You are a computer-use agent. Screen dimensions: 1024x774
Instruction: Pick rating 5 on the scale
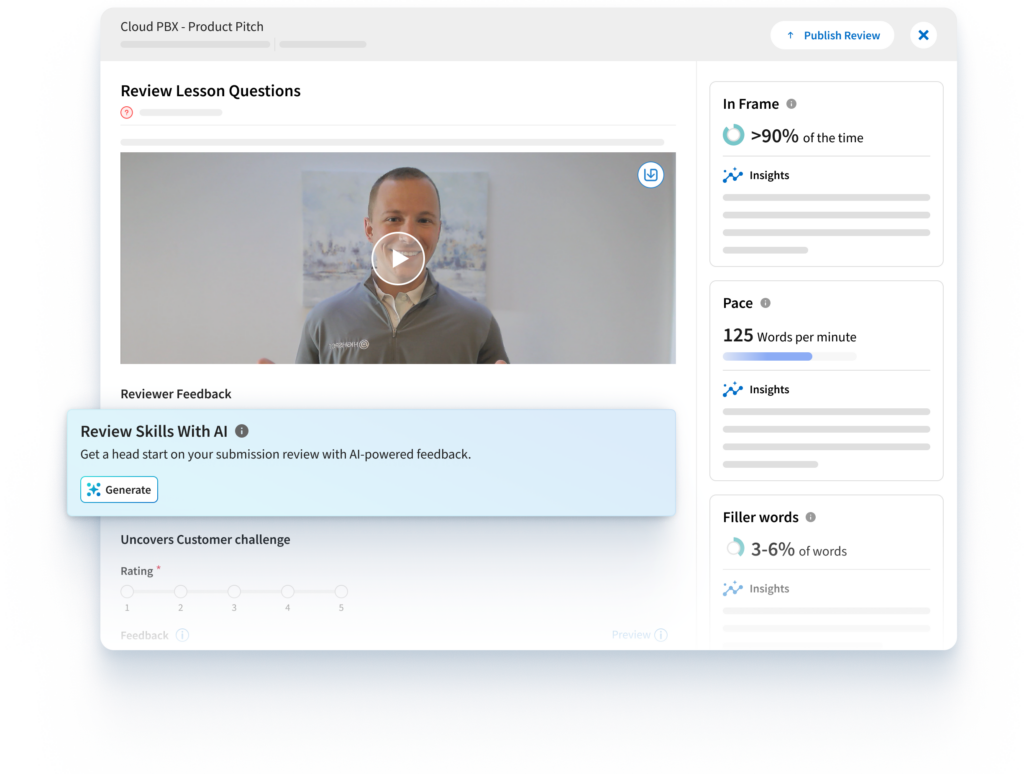341,590
